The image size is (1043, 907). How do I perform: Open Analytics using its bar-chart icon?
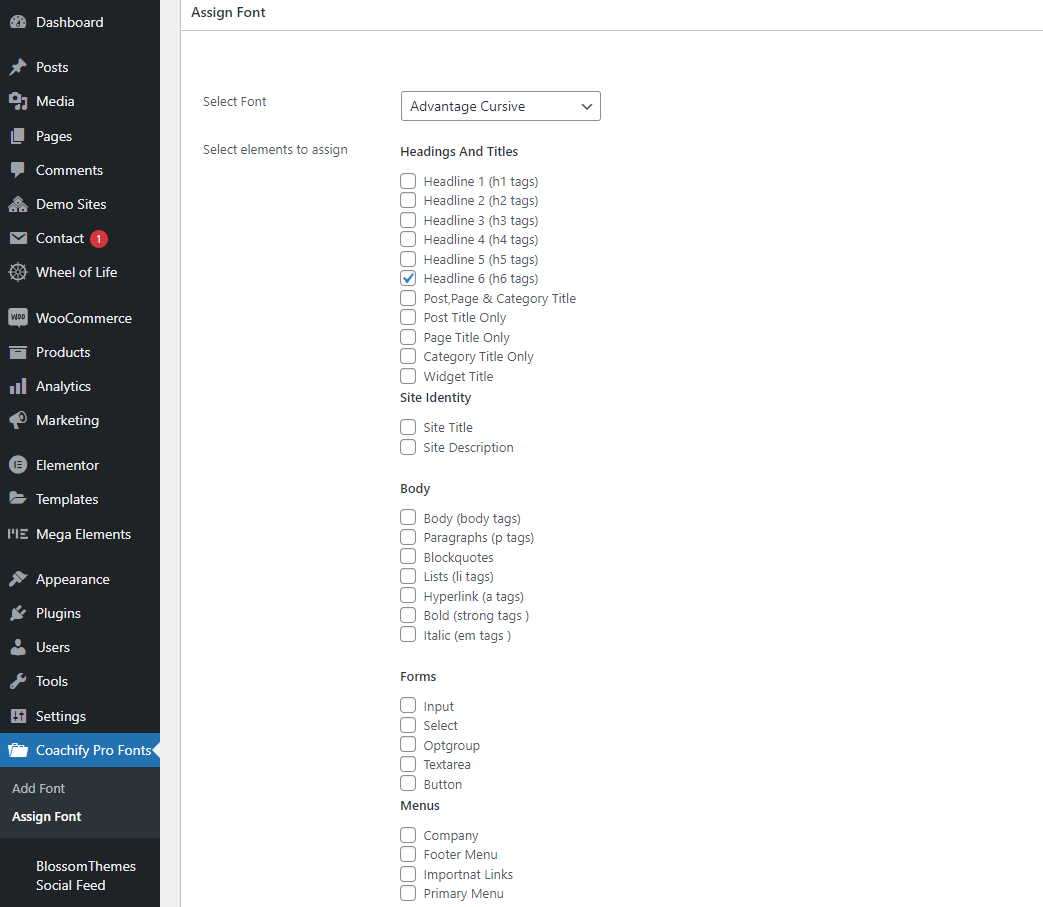point(20,386)
